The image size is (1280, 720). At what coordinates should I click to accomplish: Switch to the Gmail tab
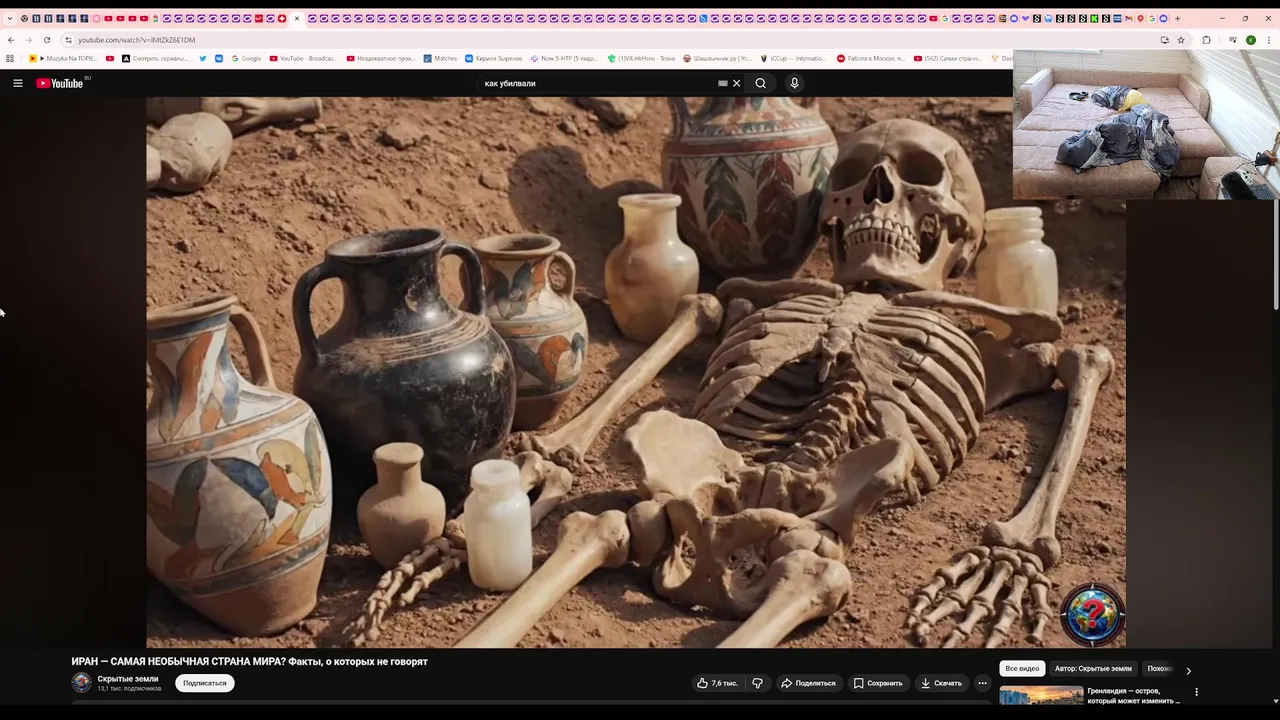pos(1129,18)
